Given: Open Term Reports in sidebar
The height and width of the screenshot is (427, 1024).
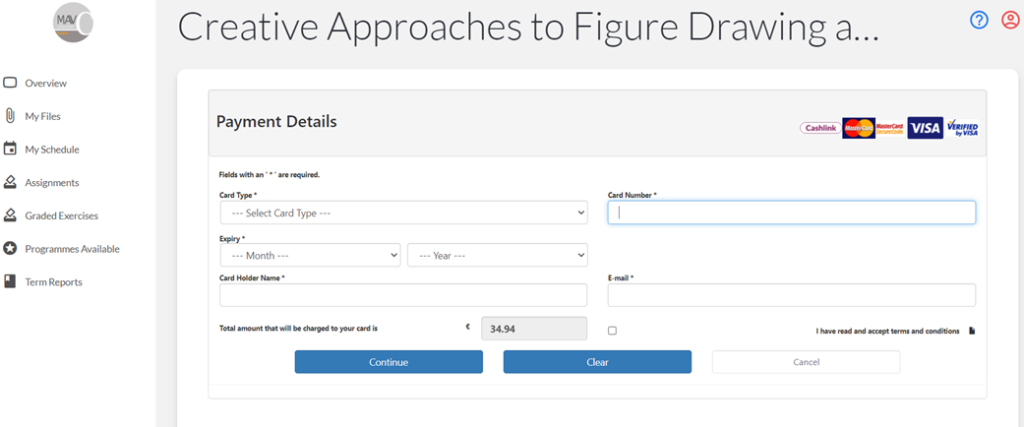Looking at the screenshot, I should (x=53, y=282).
